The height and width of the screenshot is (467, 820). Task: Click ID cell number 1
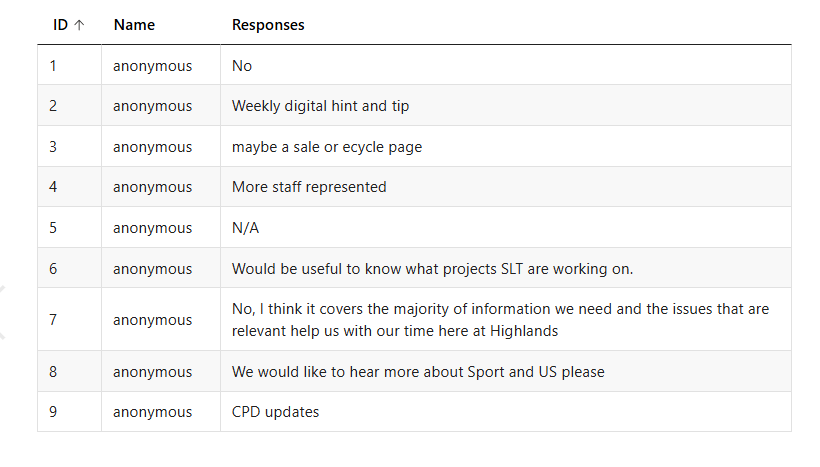point(53,66)
